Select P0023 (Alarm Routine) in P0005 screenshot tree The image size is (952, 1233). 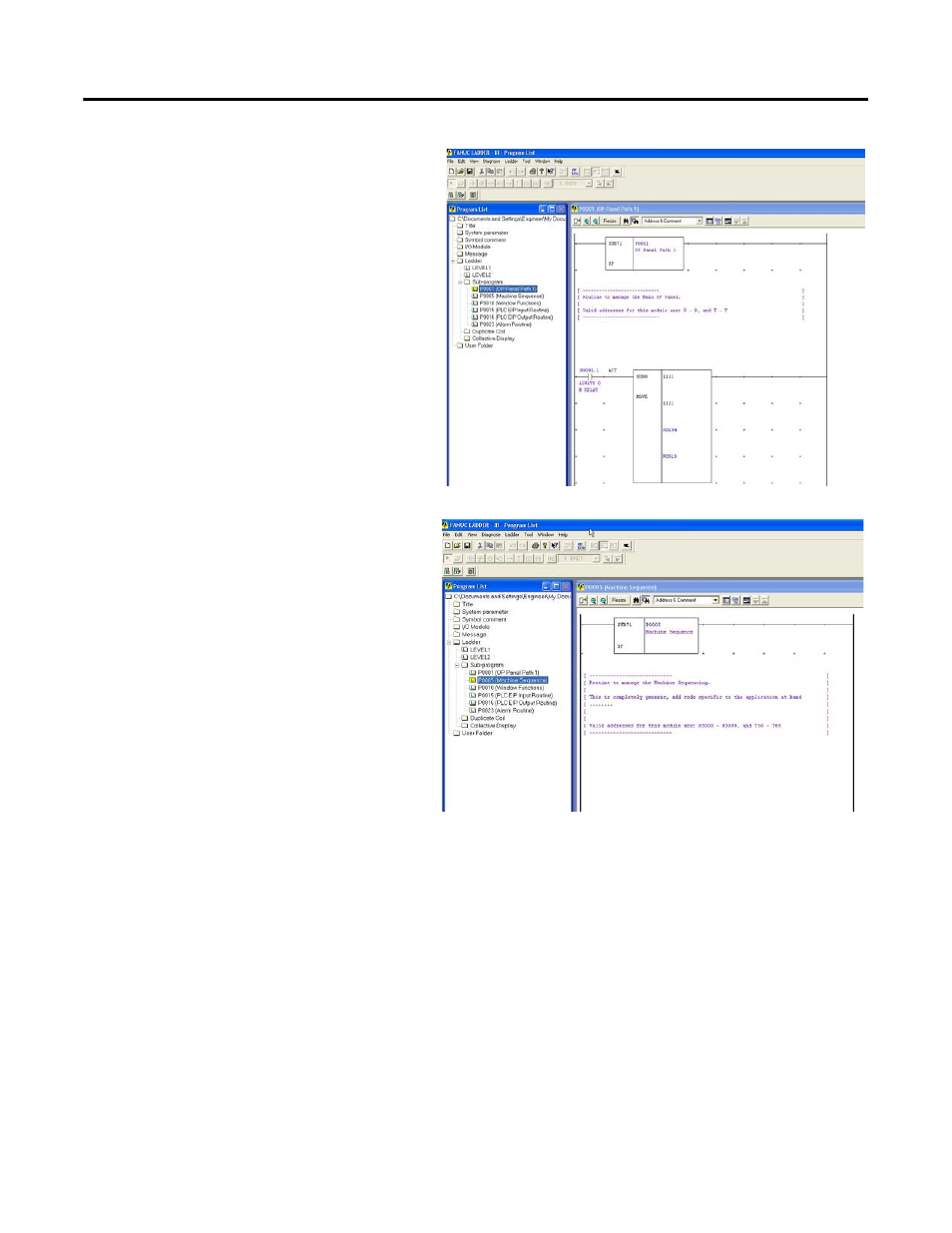click(x=506, y=711)
